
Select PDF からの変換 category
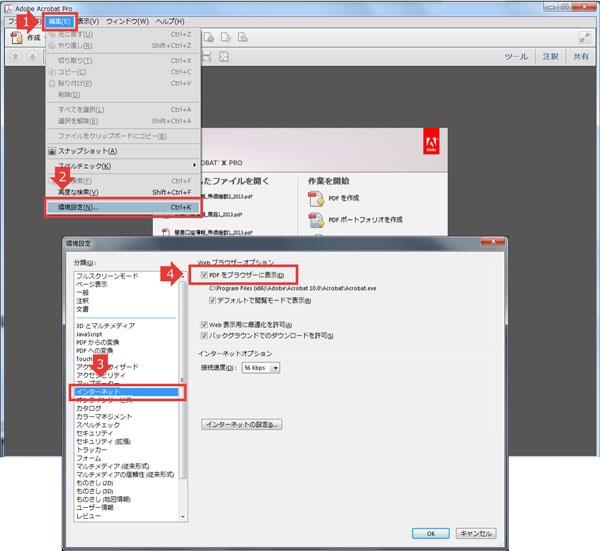98,342
